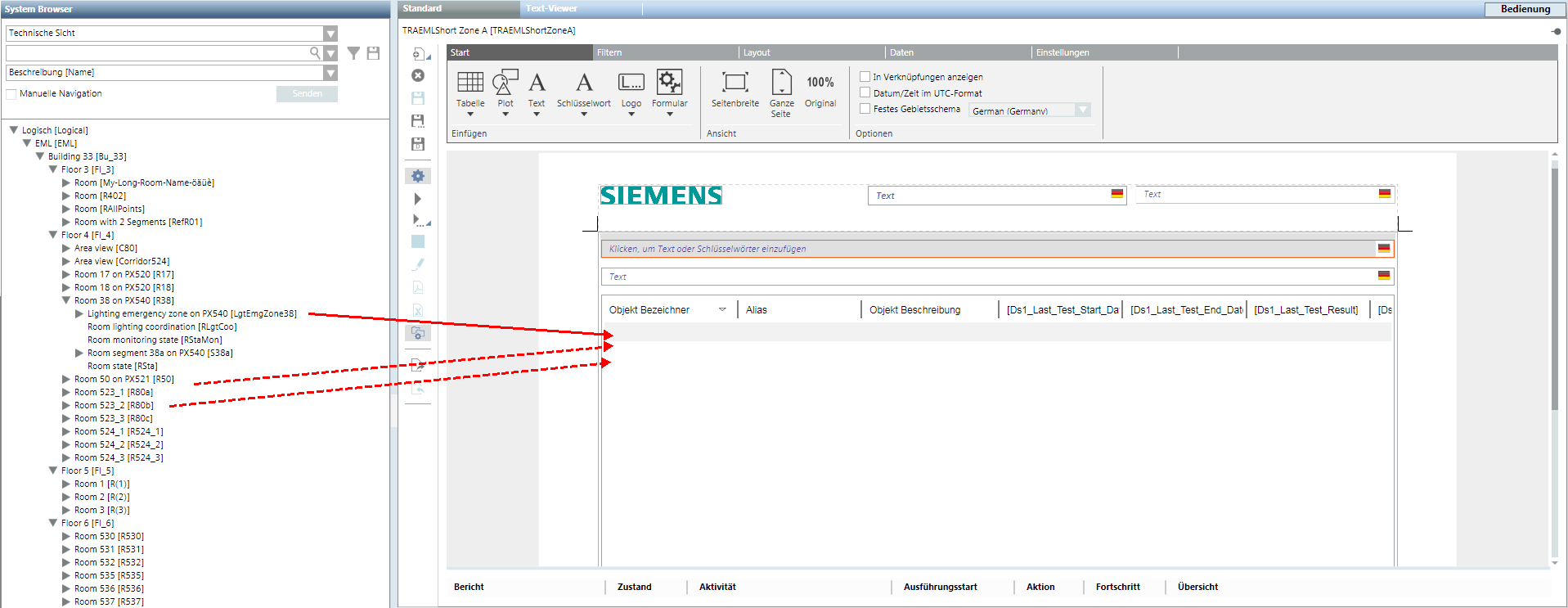Click the Bedienung button
This screenshot has height=608, width=1568.
(x=1525, y=9)
